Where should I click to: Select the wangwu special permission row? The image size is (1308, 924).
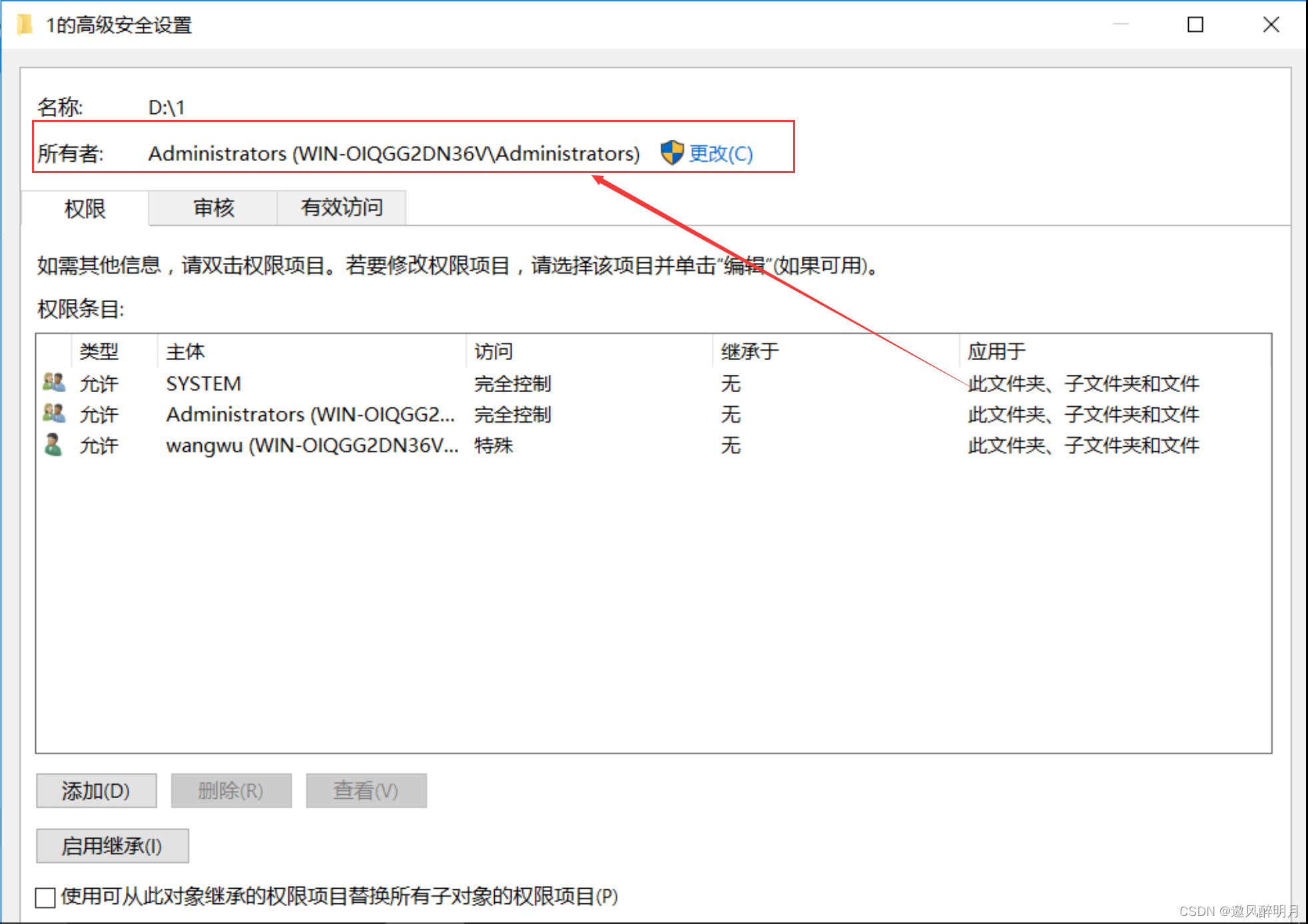pos(312,445)
